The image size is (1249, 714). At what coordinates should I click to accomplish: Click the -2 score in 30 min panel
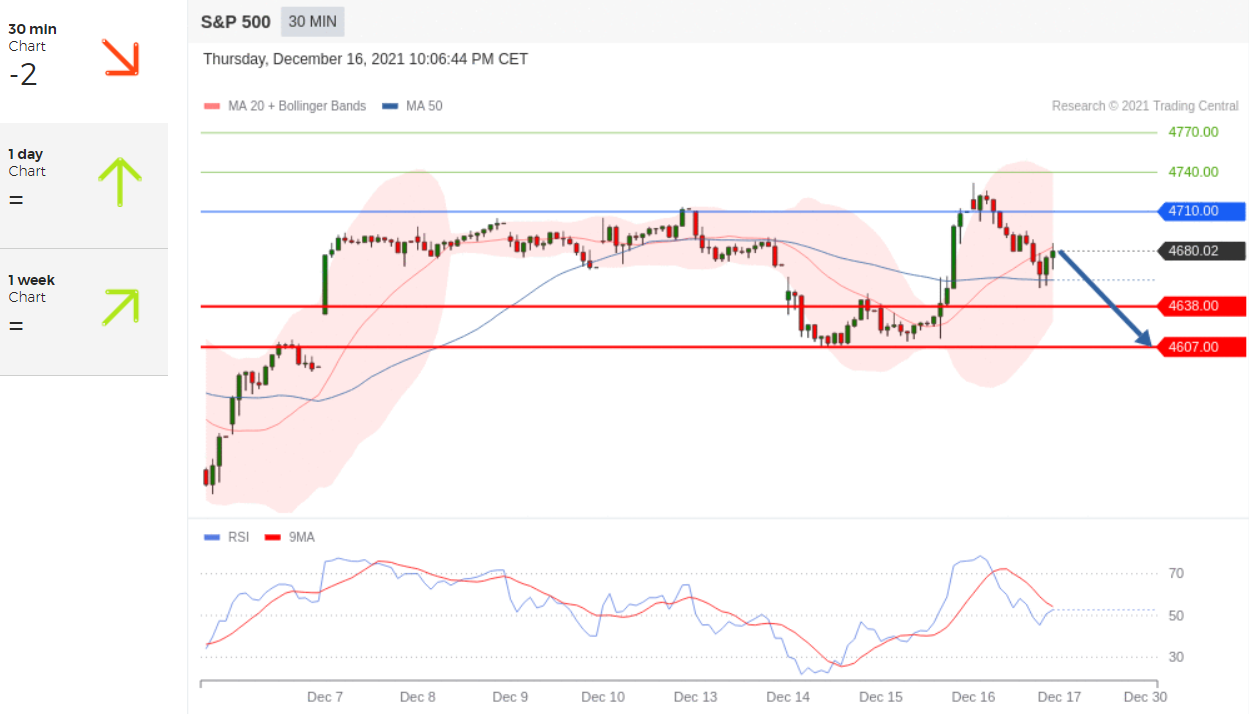click(x=23, y=75)
